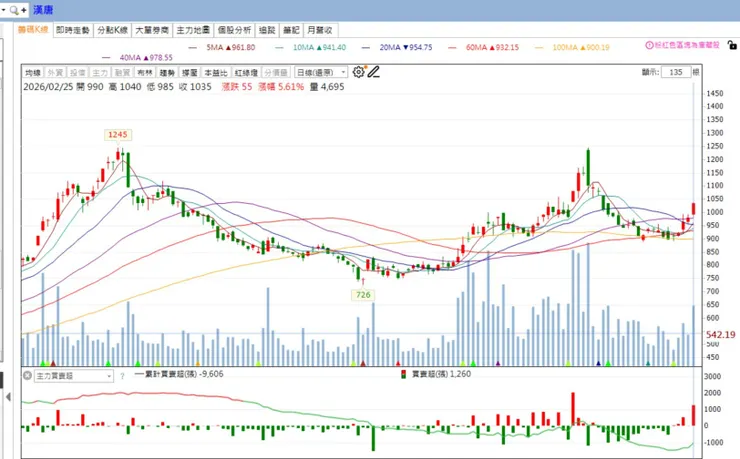Toggle the 撐壓 overlay
Image resolution: width=740 pixels, height=459 pixels.
point(190,72)
